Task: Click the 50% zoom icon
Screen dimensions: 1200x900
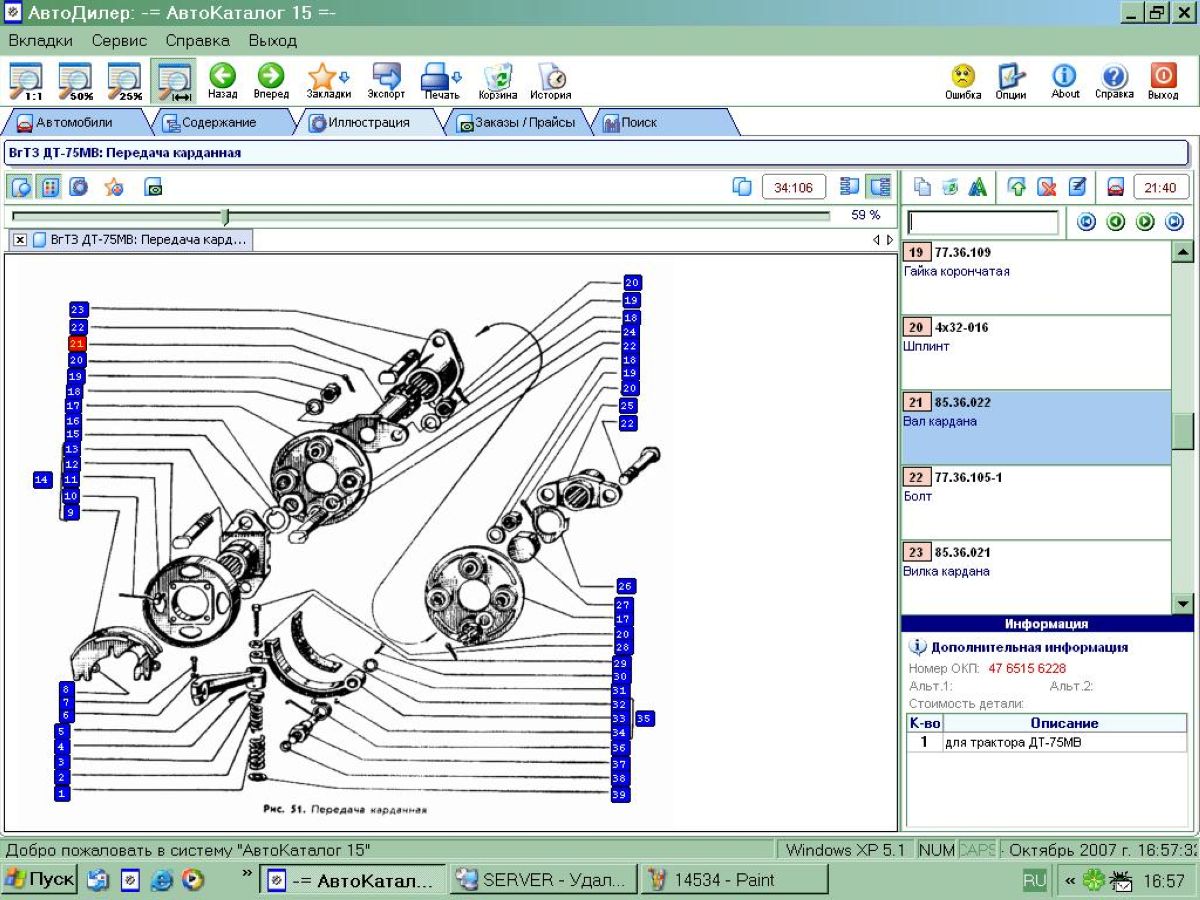Action: tap(75, 81)
